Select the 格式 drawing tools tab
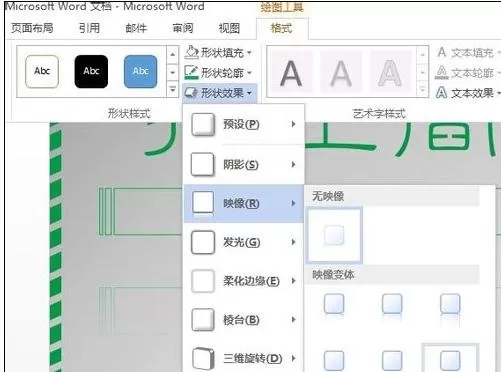 [282, 28]
